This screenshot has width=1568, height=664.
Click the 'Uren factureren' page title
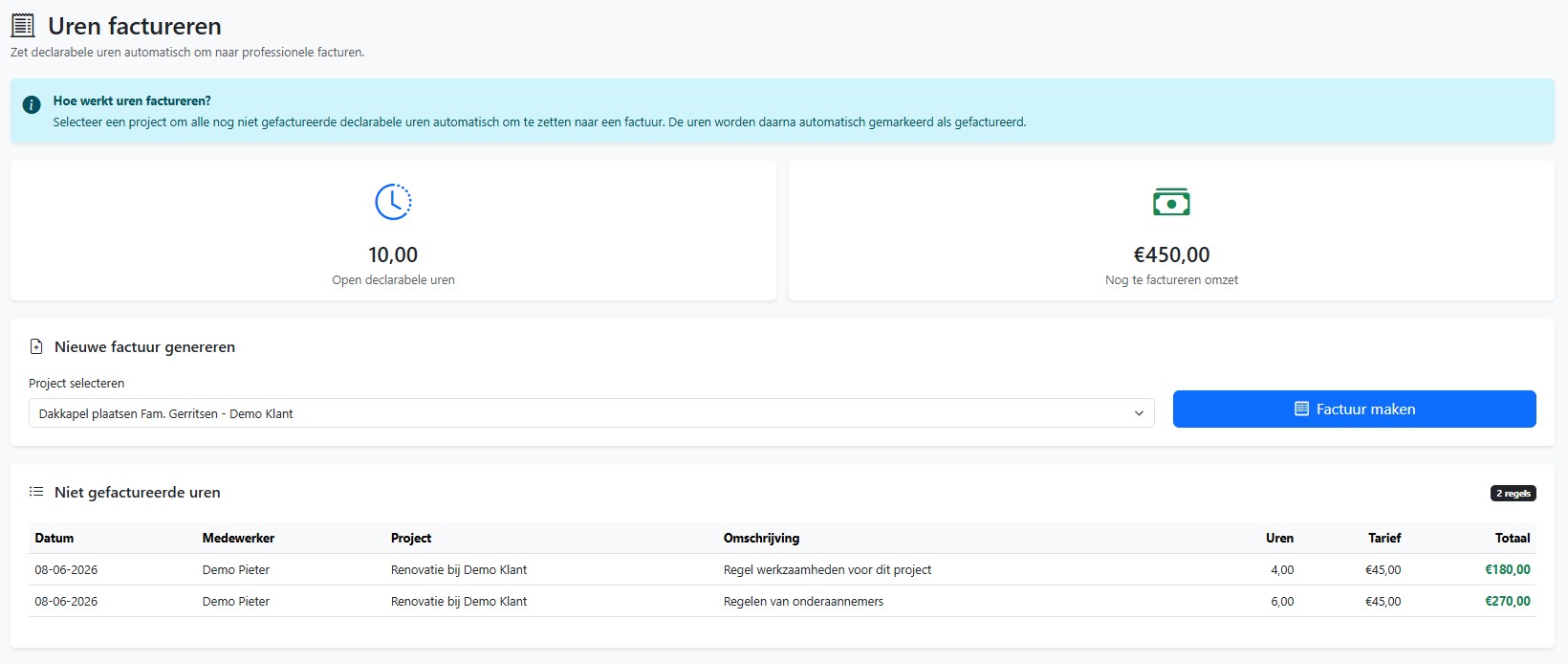pos(135,26)
